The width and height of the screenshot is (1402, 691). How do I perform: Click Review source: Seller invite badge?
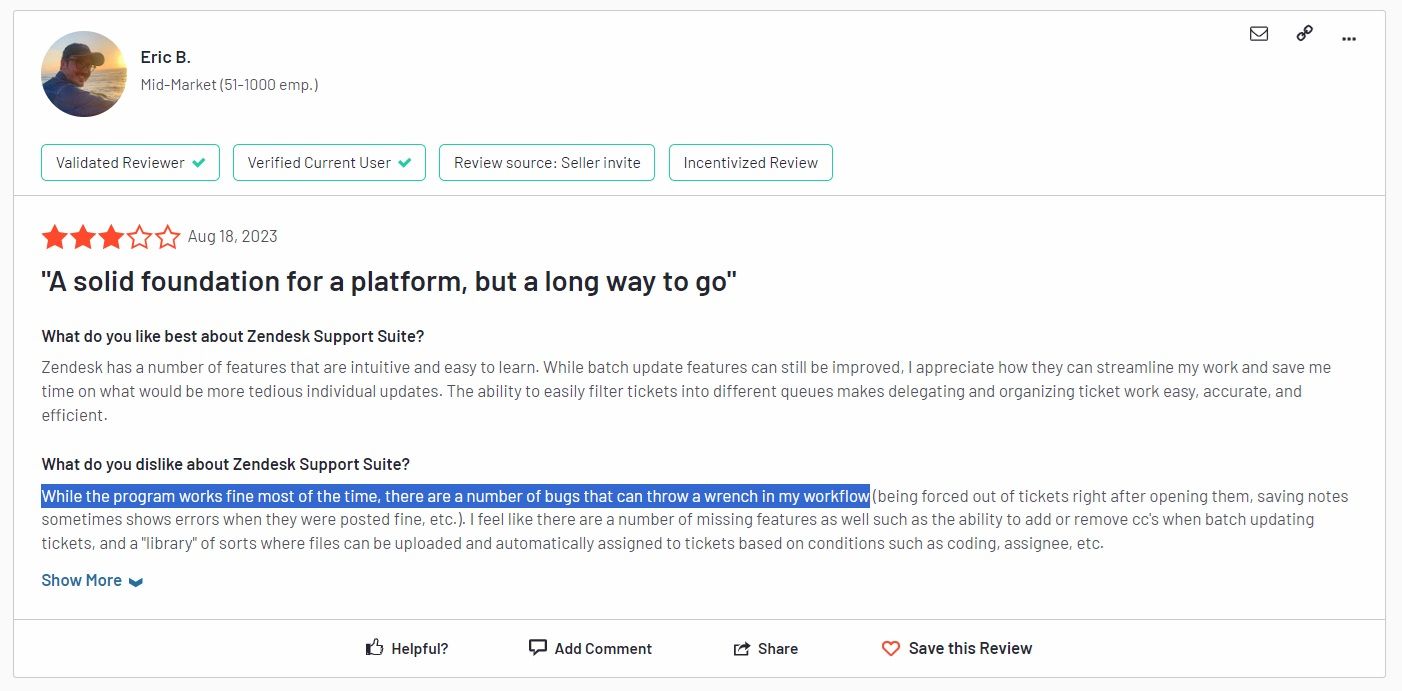(x=547, y=163)
